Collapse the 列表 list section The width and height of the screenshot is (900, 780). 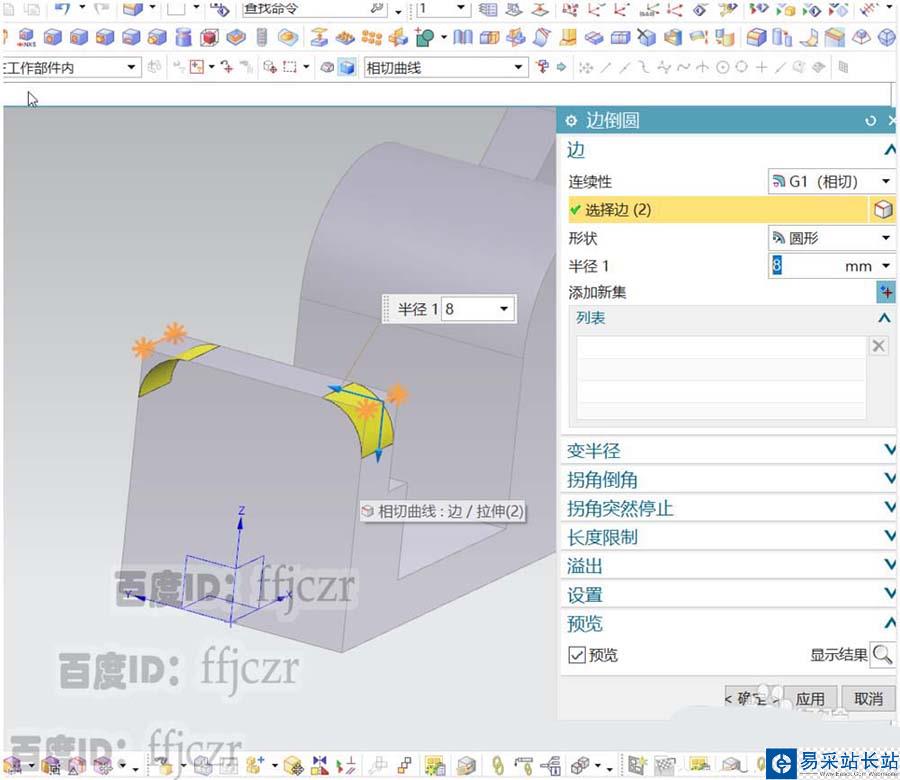coord(884,317)
